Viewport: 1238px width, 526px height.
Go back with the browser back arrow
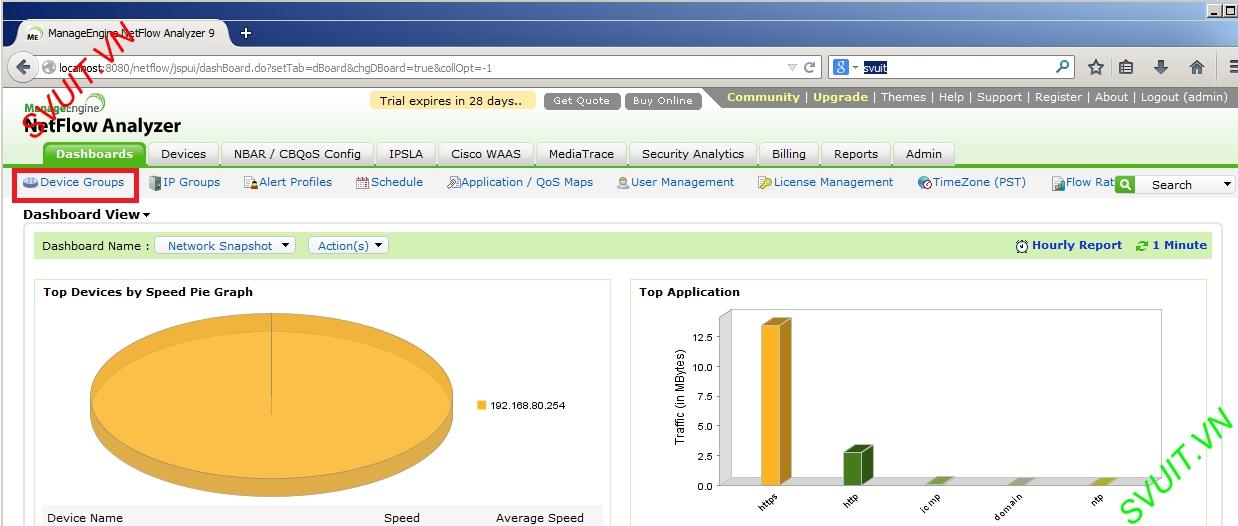pos(24,67)
